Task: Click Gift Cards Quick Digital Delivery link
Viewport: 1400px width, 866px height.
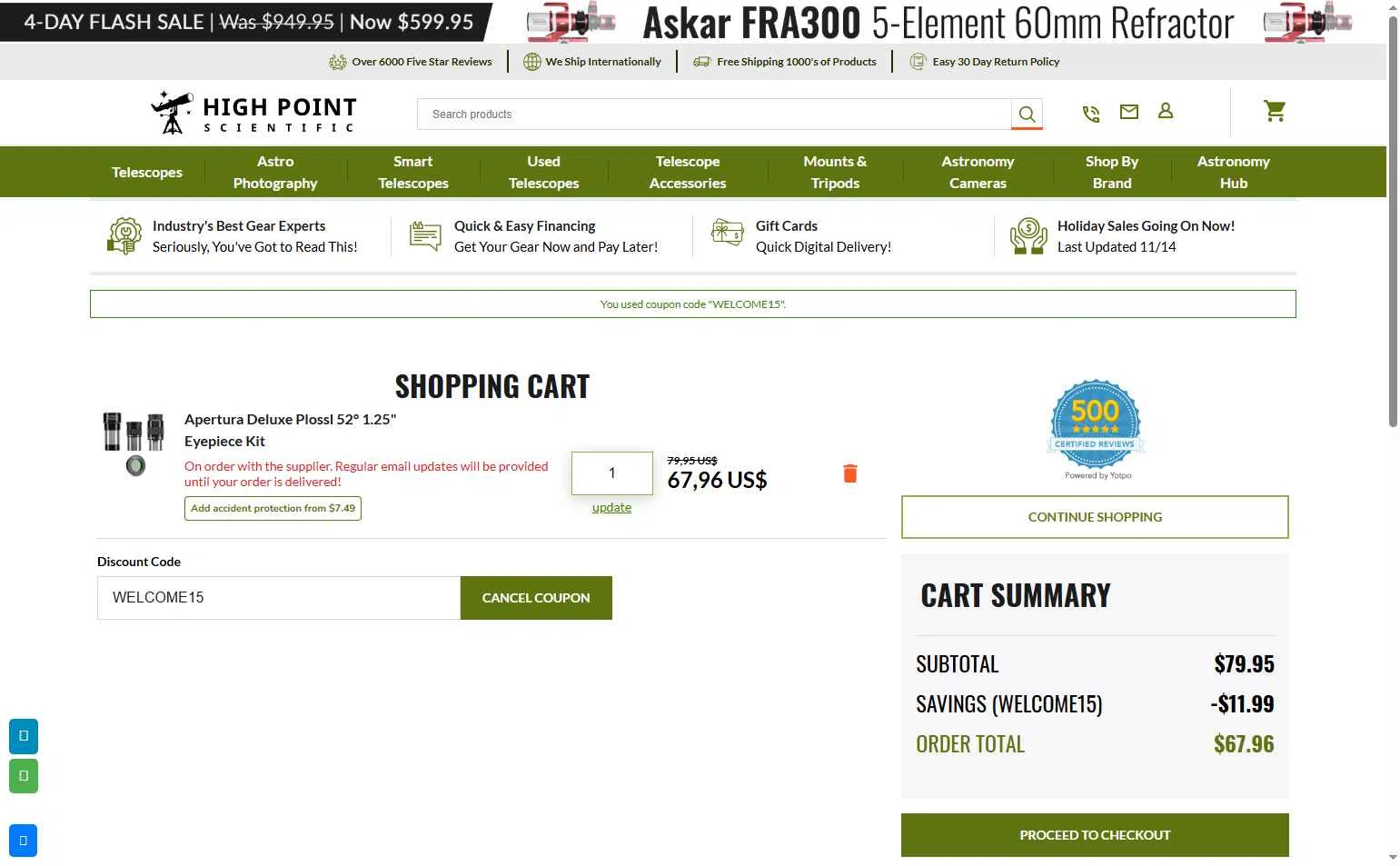Action: click(823, 236)
